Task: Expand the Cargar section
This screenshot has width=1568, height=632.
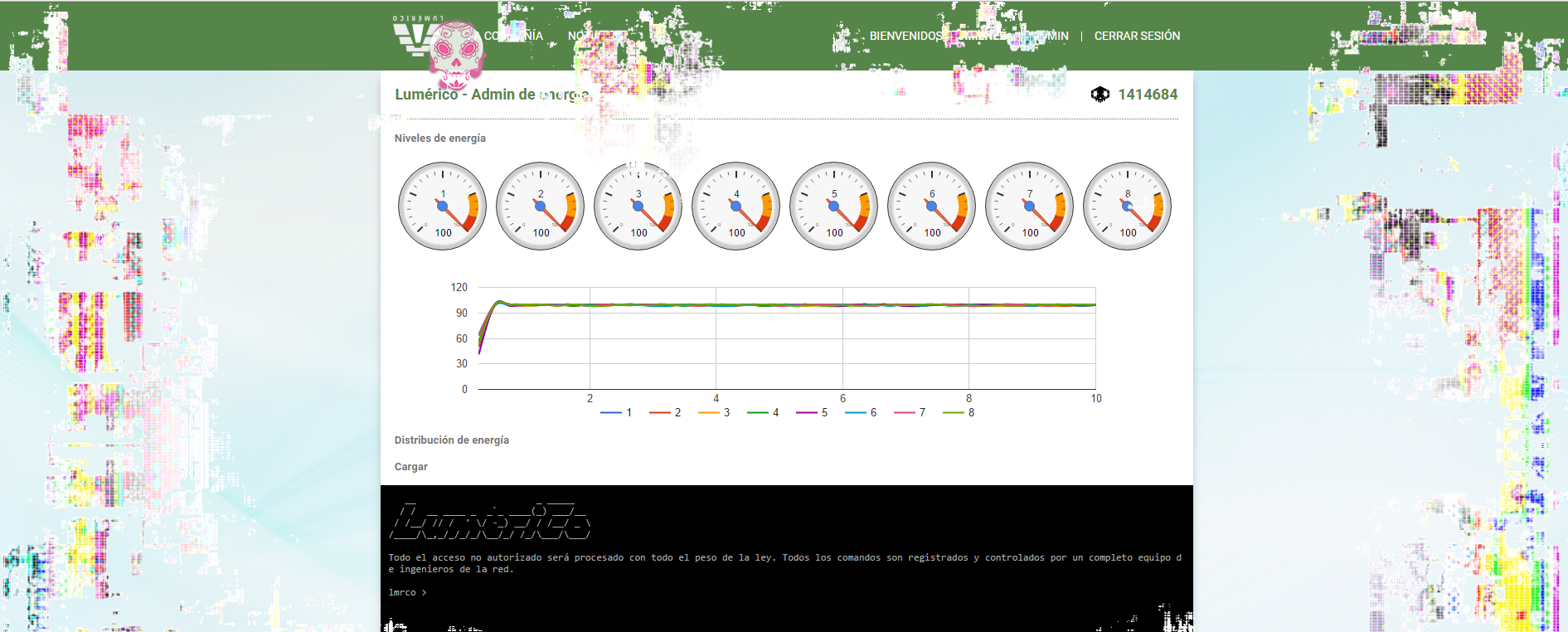Action: [x=411, y=467]
